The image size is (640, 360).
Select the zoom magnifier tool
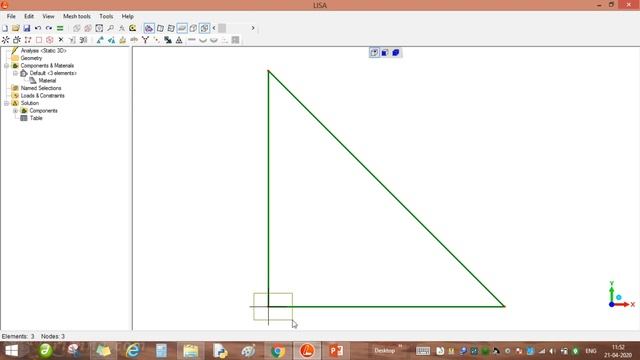[110, 28]
